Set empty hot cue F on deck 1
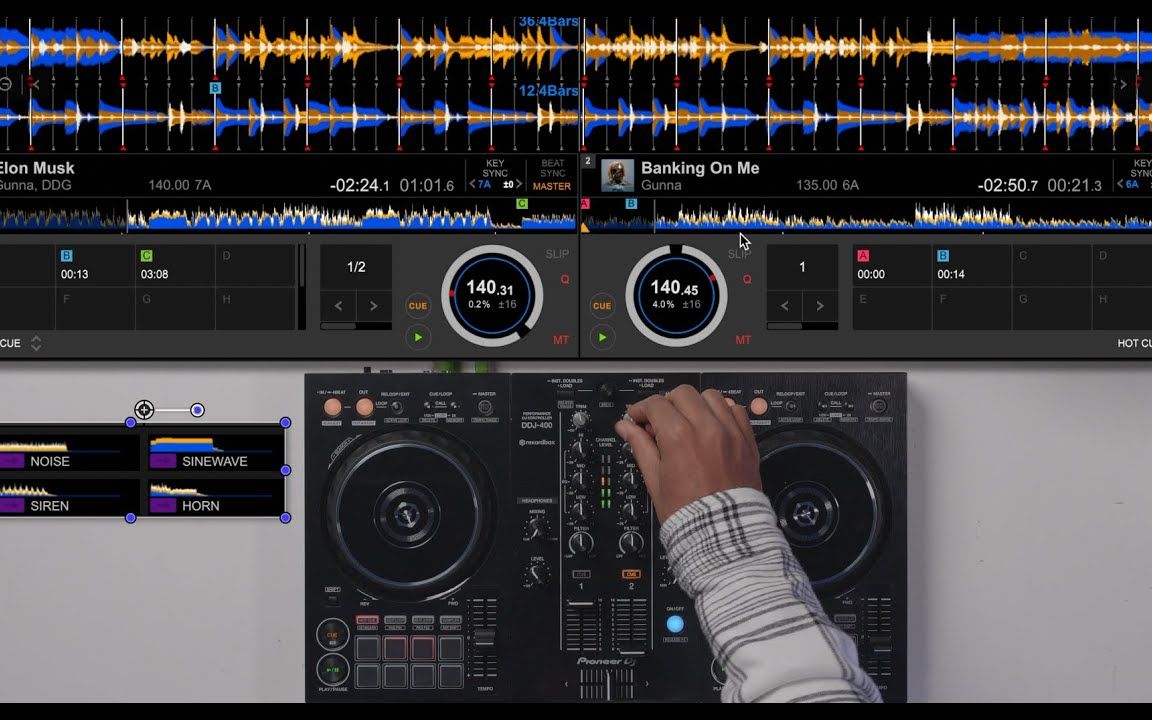This screenshot has height=720, width=1152. (x=95, y=309)
